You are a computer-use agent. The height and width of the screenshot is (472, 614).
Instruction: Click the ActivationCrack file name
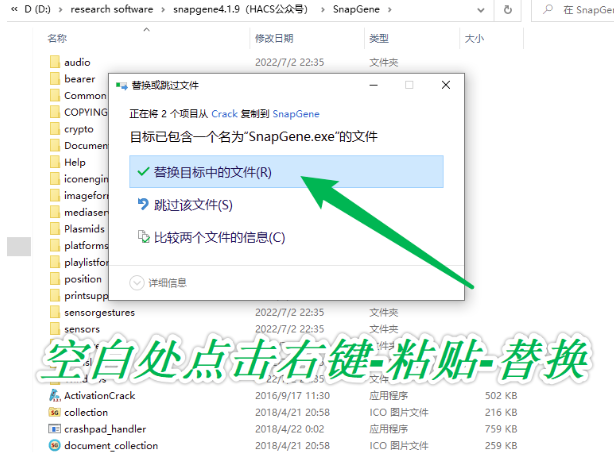(x=99, y=396)
